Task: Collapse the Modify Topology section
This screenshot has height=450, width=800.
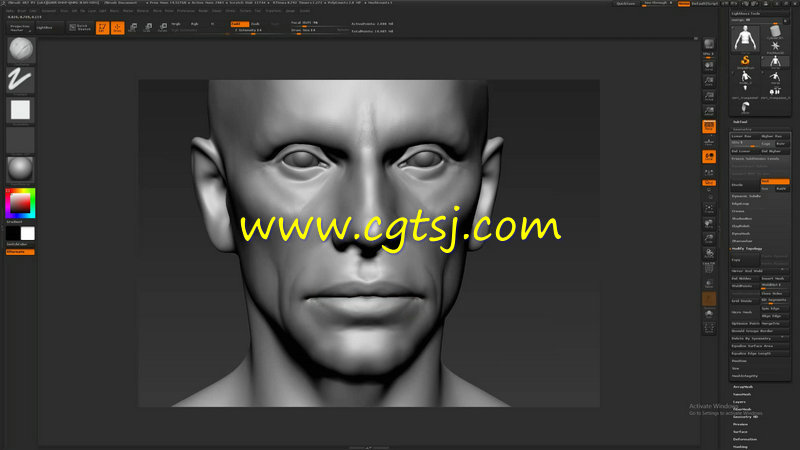Action: 747,249
